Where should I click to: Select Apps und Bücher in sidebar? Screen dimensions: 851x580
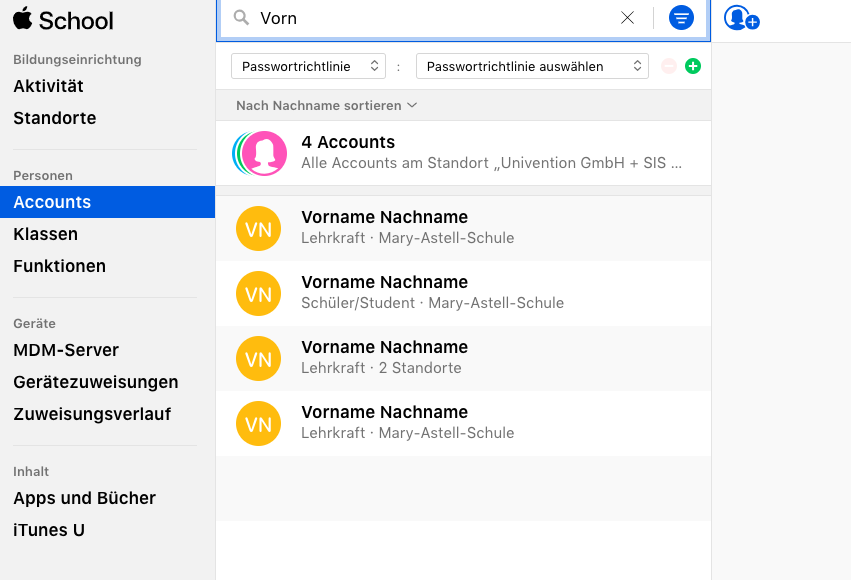[x=84, y=498]
